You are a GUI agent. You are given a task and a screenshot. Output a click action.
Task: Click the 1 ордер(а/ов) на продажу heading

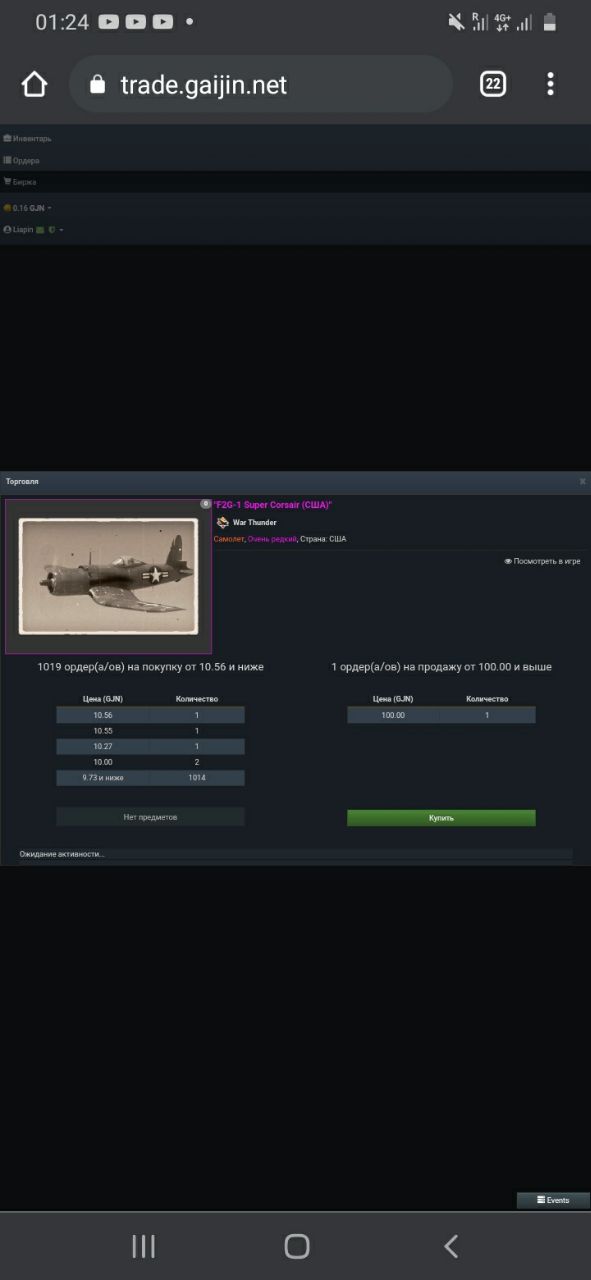coord(441,667)
